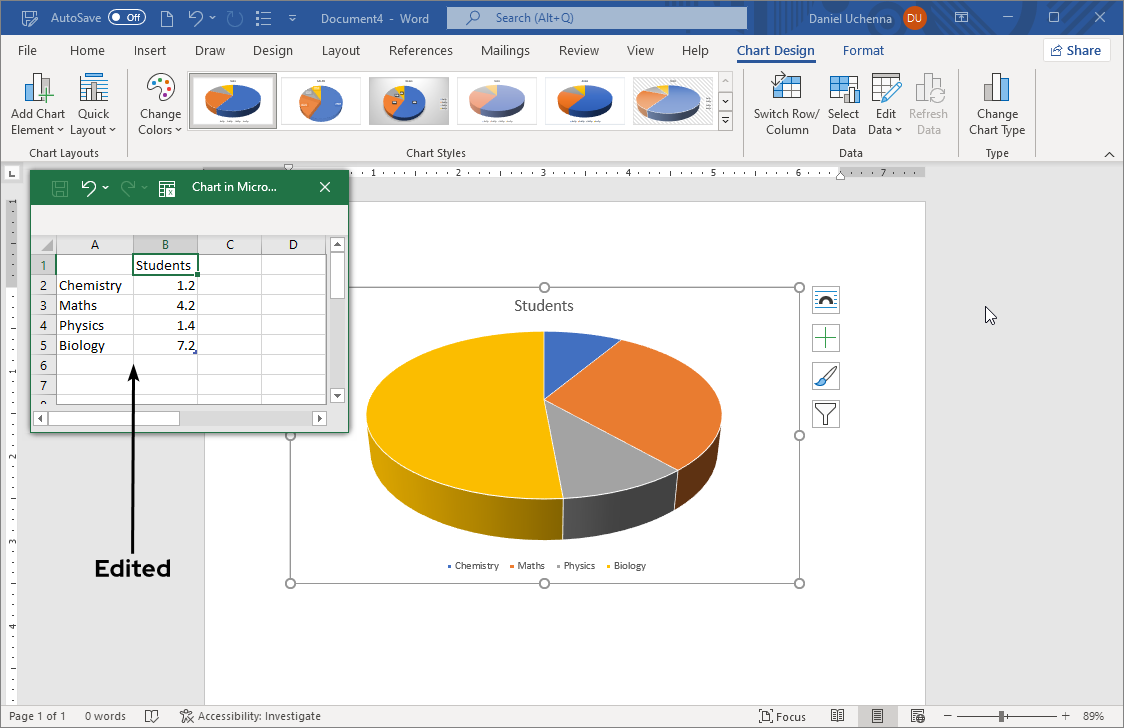Screen dimensions: 1124x728
Task: Open the Chart Styles gallery More arrow
Action: (x=724, y=120)
